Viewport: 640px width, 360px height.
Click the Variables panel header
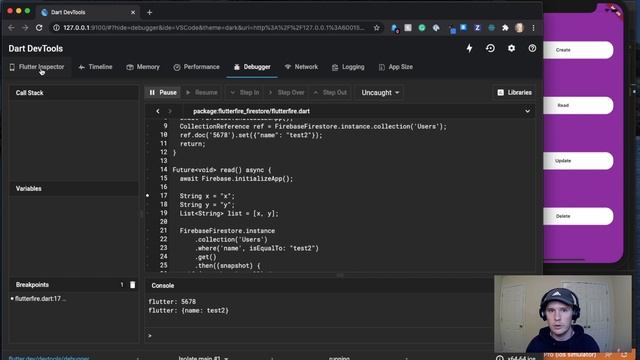point(73,189)
